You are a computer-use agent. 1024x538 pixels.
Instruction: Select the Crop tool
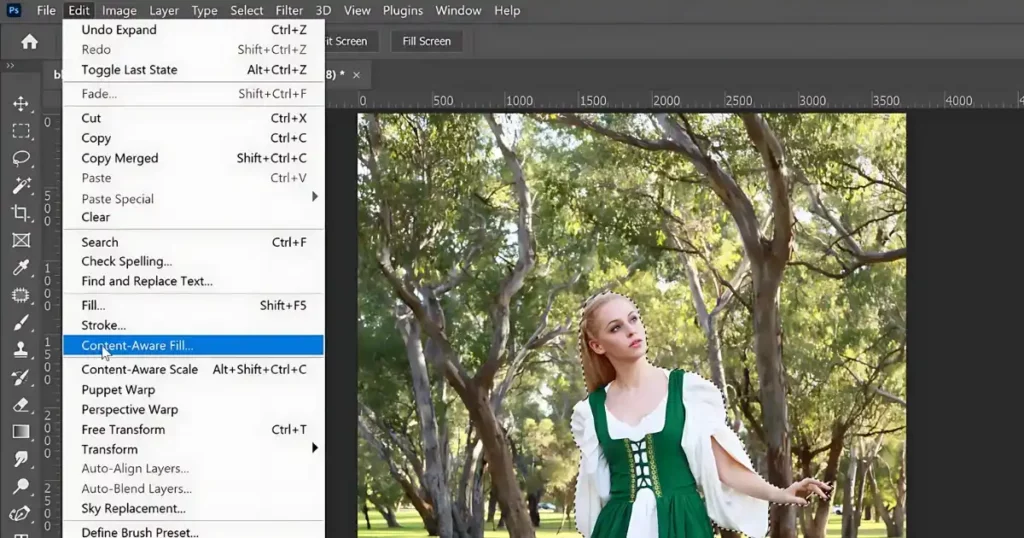pyautogui.click(x=21, y=213)
